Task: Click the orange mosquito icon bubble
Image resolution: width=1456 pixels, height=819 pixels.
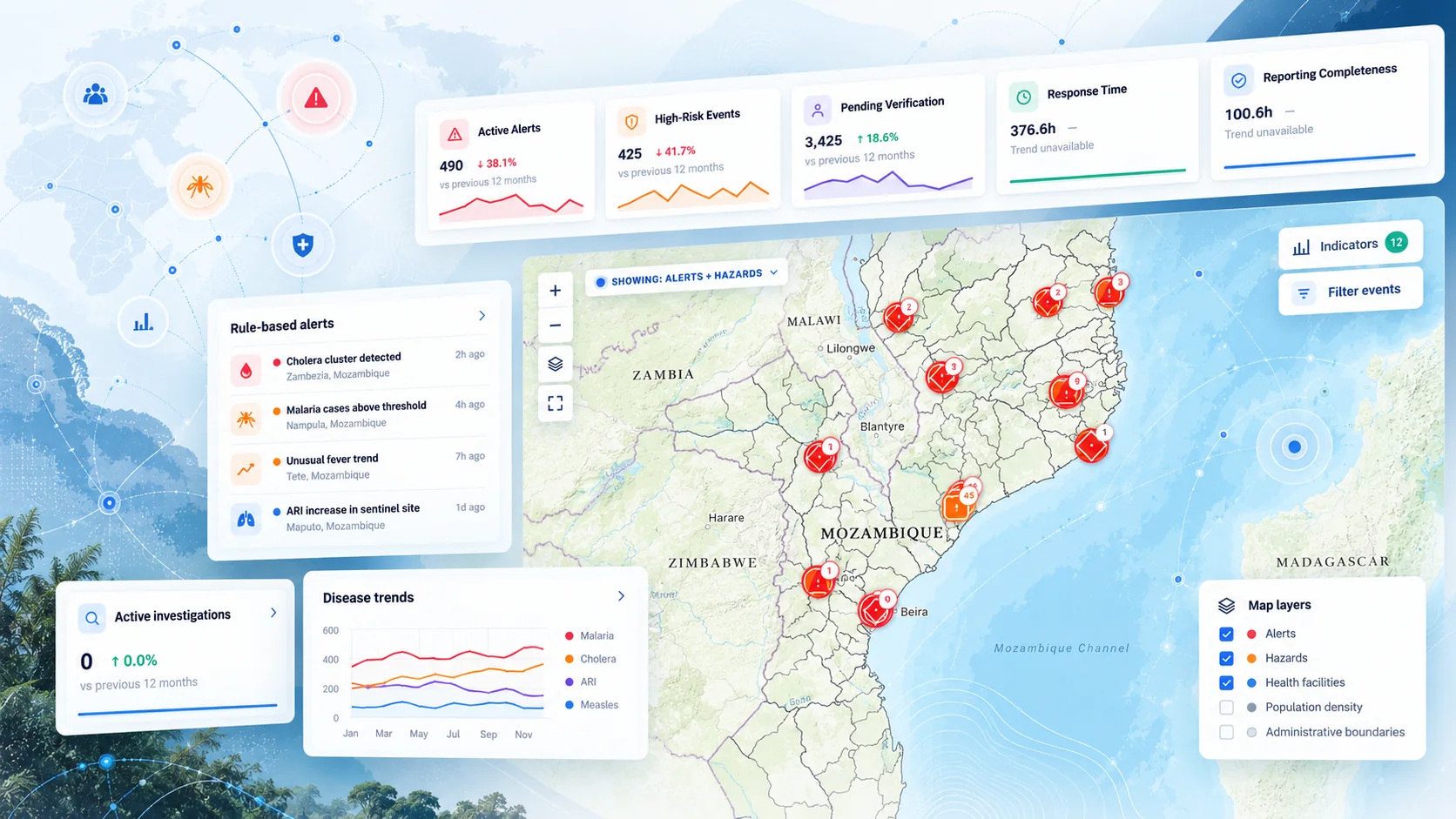Action: tap(200, 185)
